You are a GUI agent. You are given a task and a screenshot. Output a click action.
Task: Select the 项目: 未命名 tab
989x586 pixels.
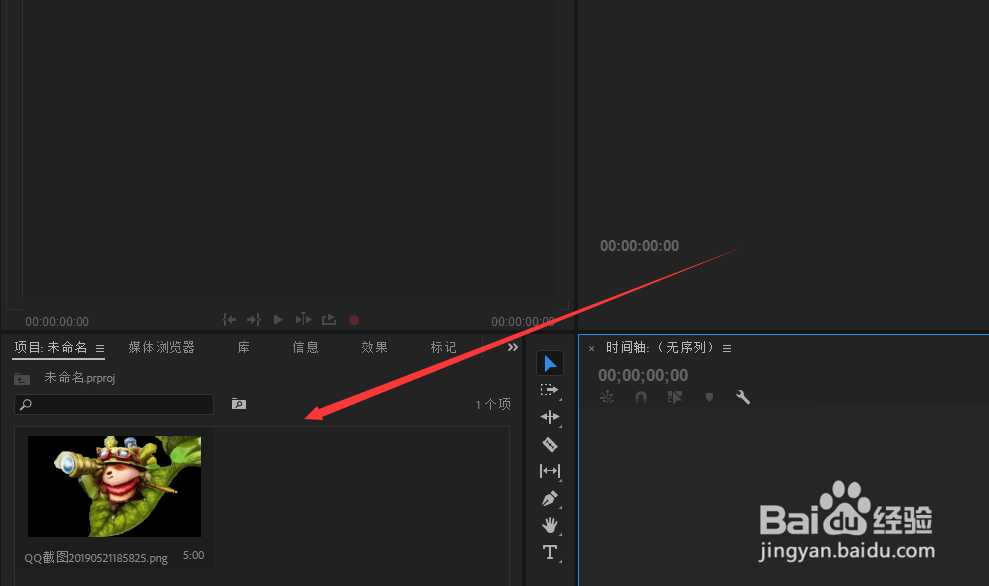pos(51,347)
